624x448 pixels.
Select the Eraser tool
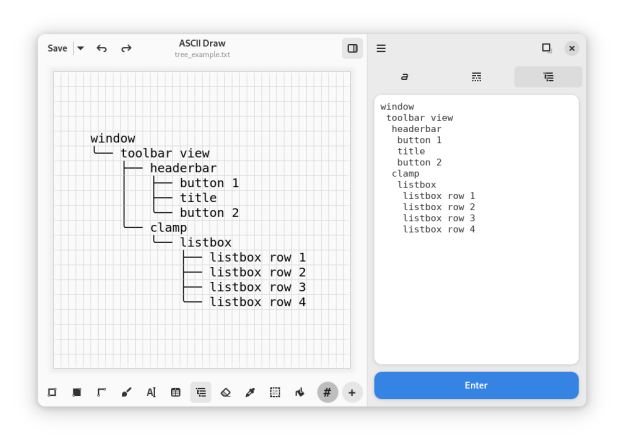click(x=225, y=393)
